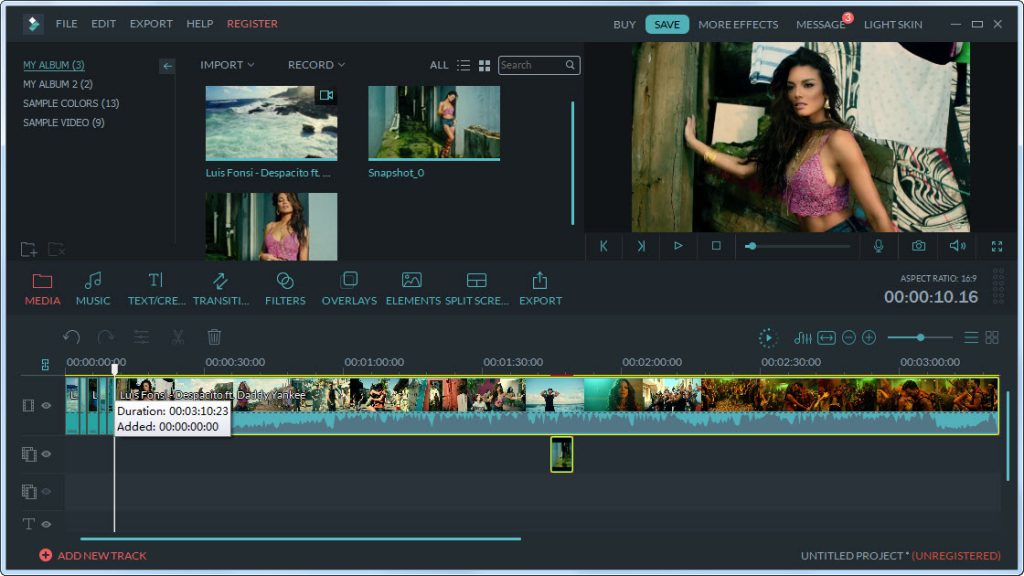This screenshot has width=1024, height=576.
Task: Click the trash delete icon above timeline
Action: coord(214,338)
